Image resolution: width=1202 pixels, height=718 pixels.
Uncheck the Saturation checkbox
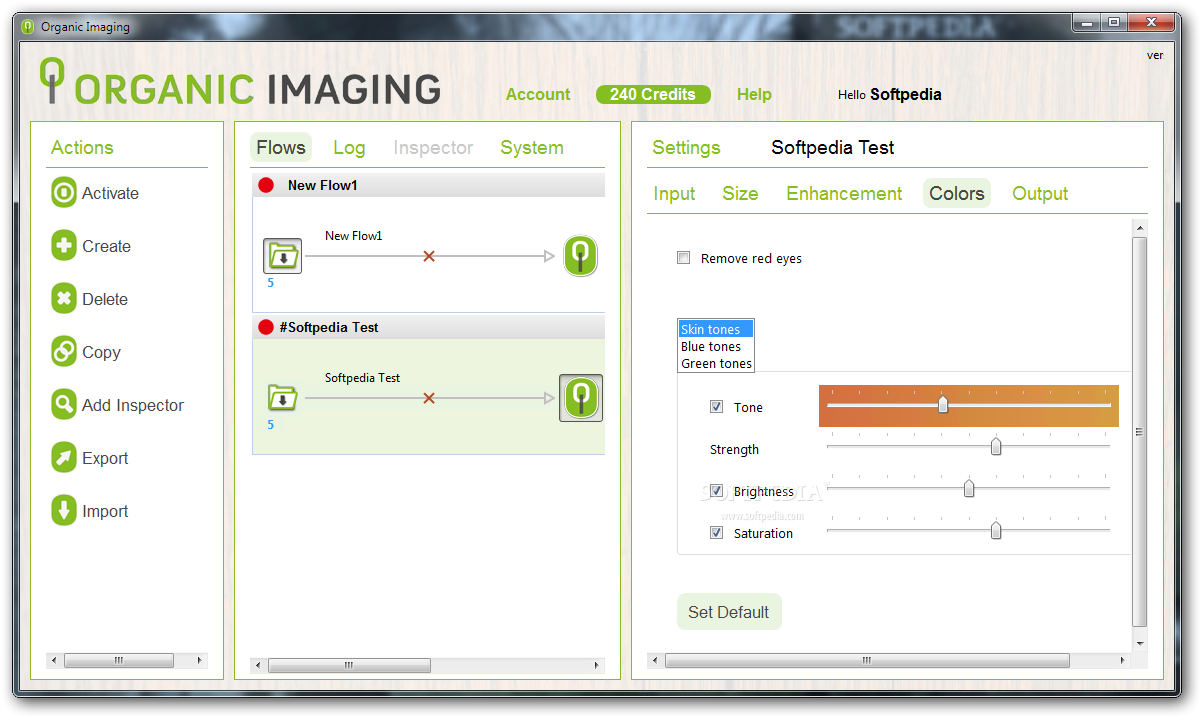click(716, 533)
